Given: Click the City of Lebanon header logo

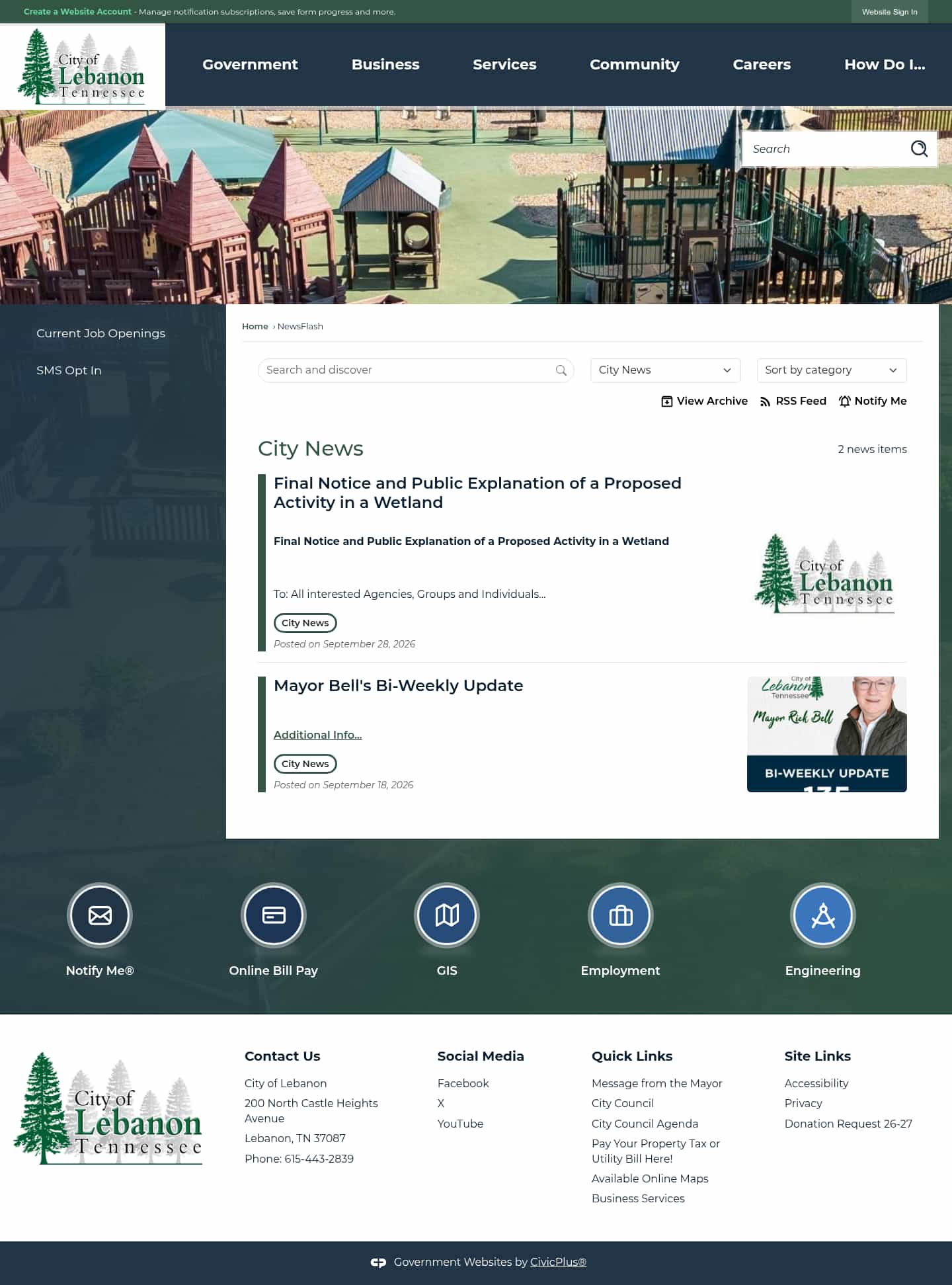Looking at the screenshot, I should tap(82, 66).
